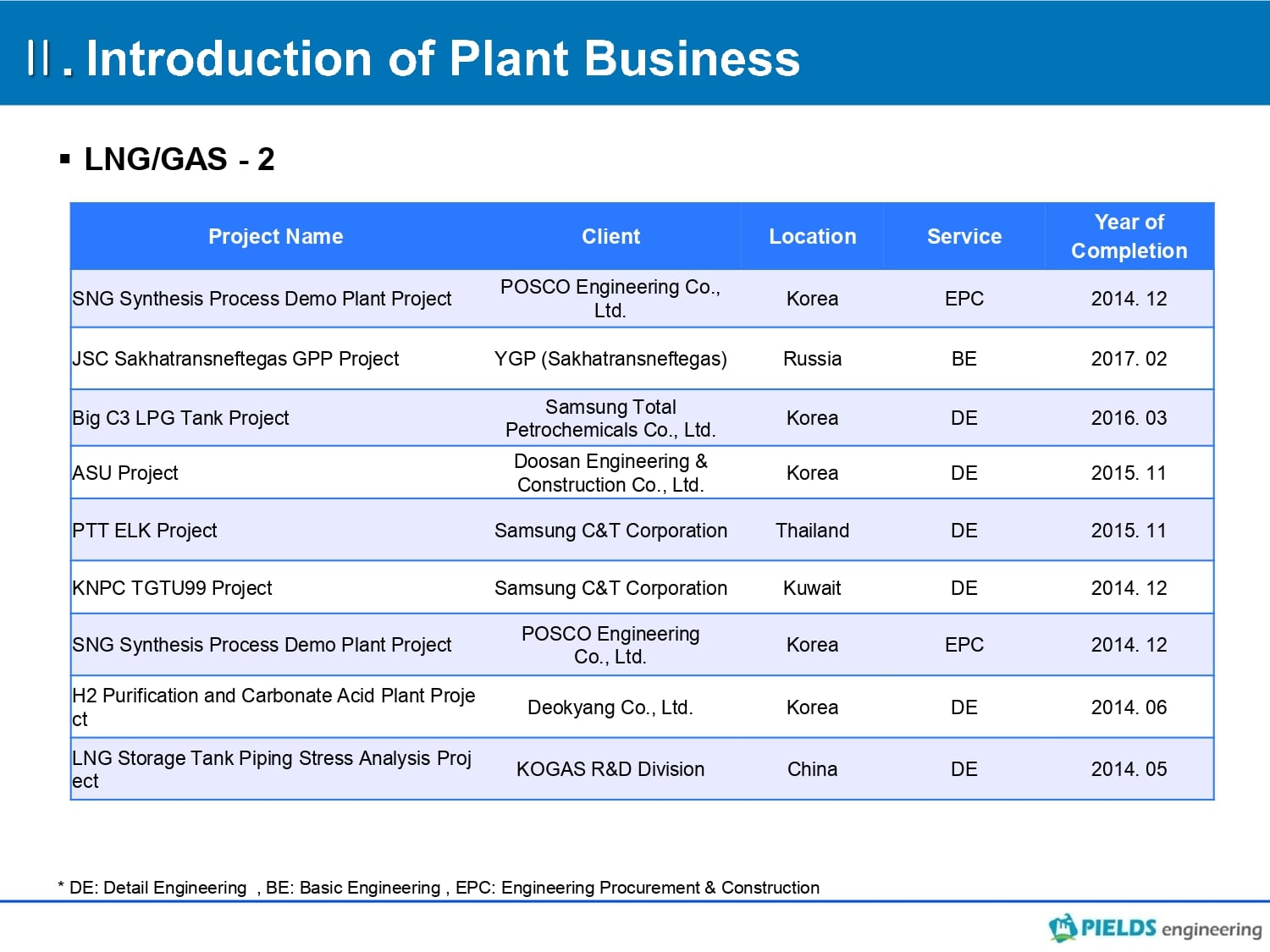The width and height of the screenshot is (1270, 952).
Task: Click the '2014. 06' completion date
Action: [1129, 707]
